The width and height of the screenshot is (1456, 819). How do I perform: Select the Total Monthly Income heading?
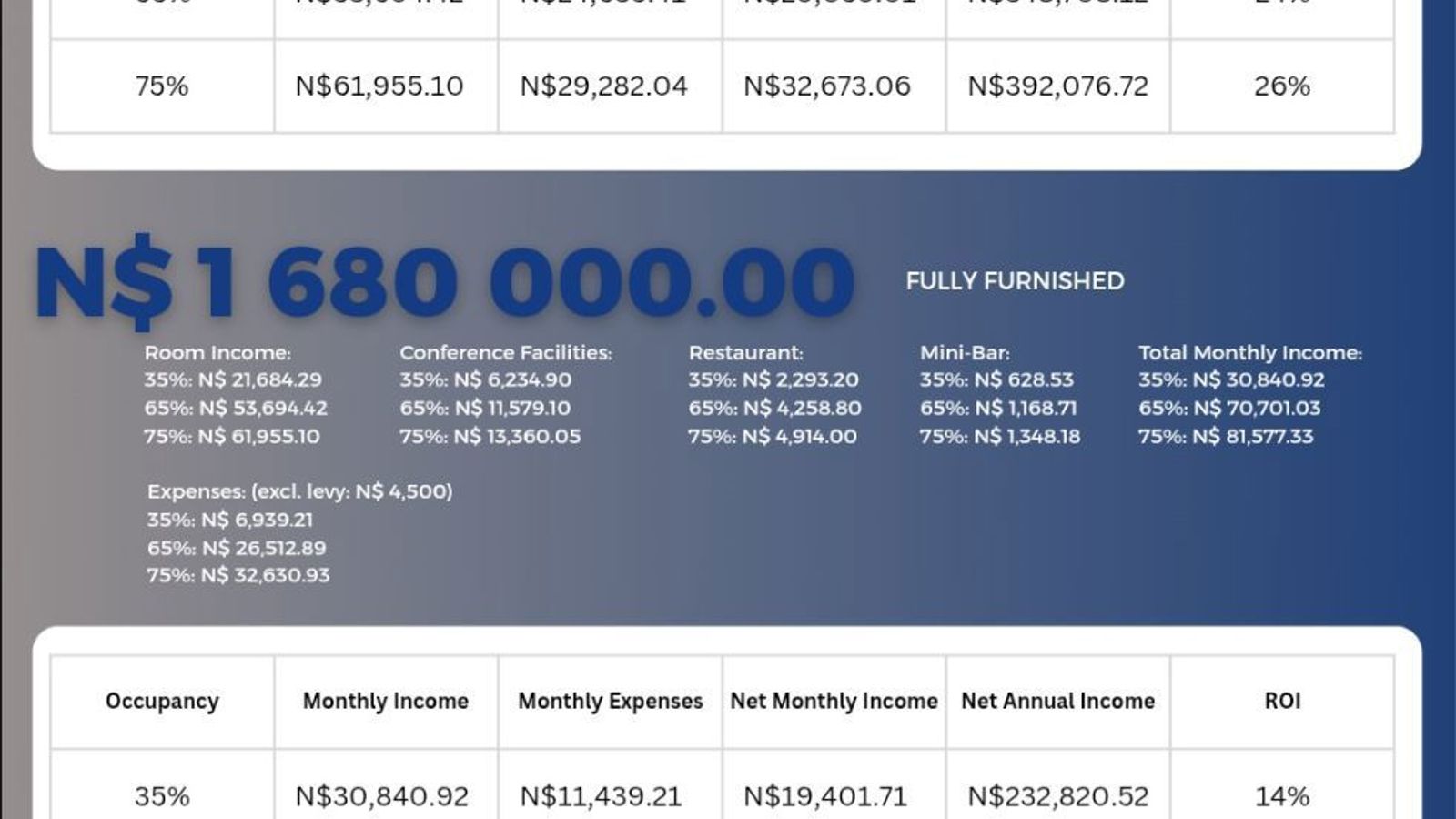click(1249, 352)
